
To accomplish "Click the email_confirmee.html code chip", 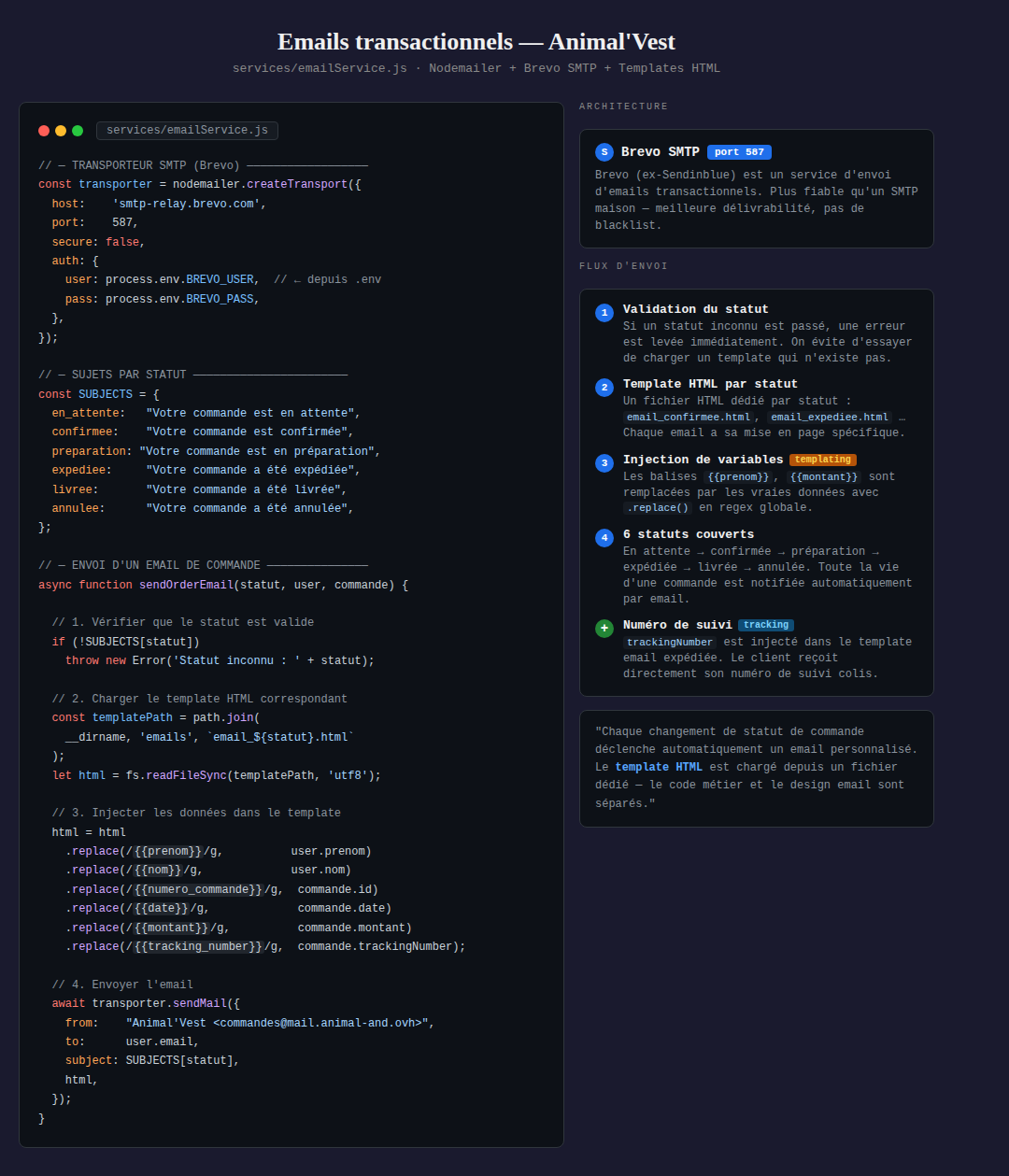I will (689, 418).
